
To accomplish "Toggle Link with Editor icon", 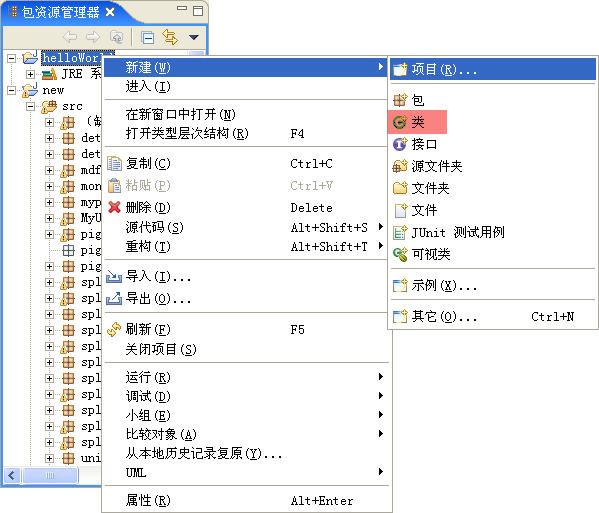I will click(170, 37).
